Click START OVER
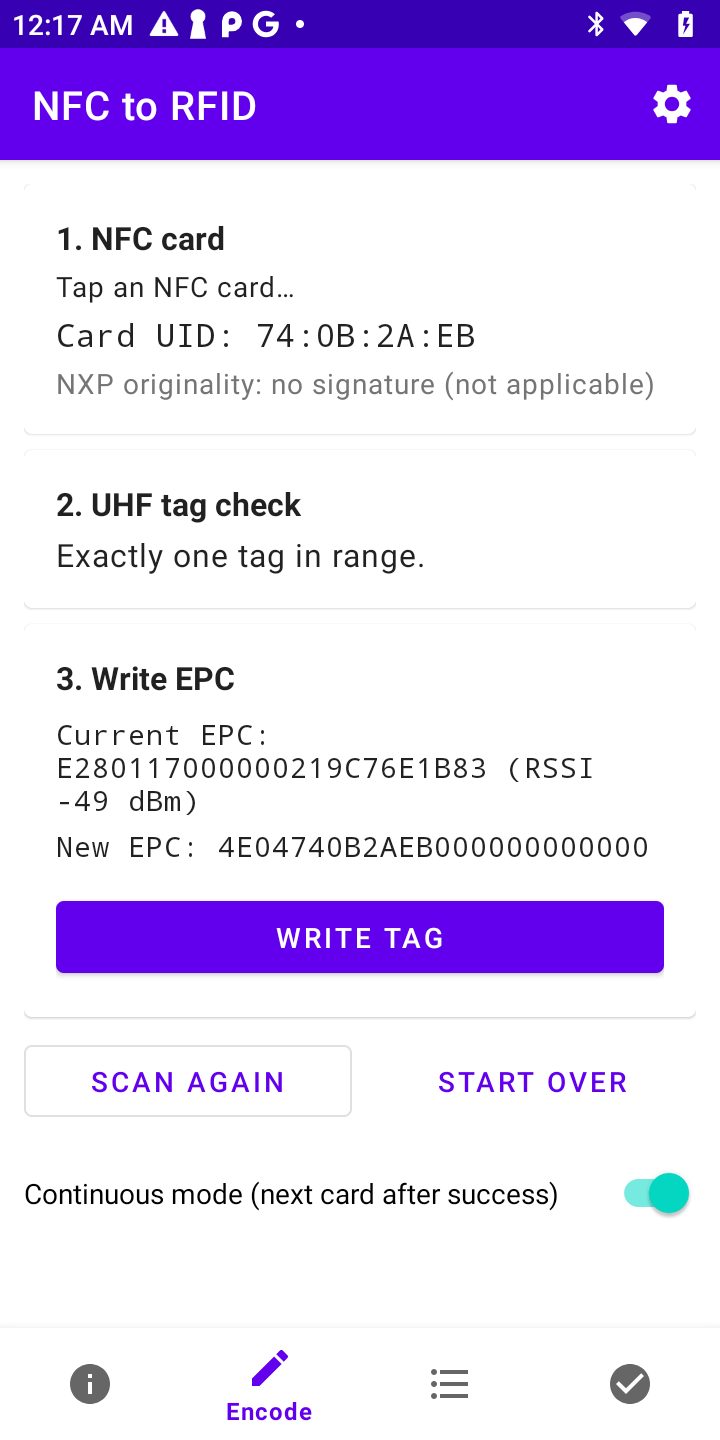The image size is (720, 1440). [x=532, y=1082]
